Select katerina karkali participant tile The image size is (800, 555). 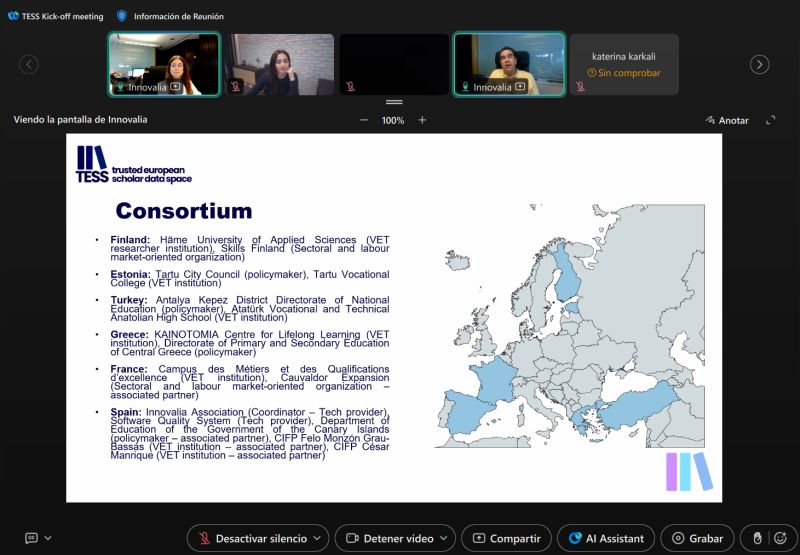pyautogui.click(x=624, y=64)
